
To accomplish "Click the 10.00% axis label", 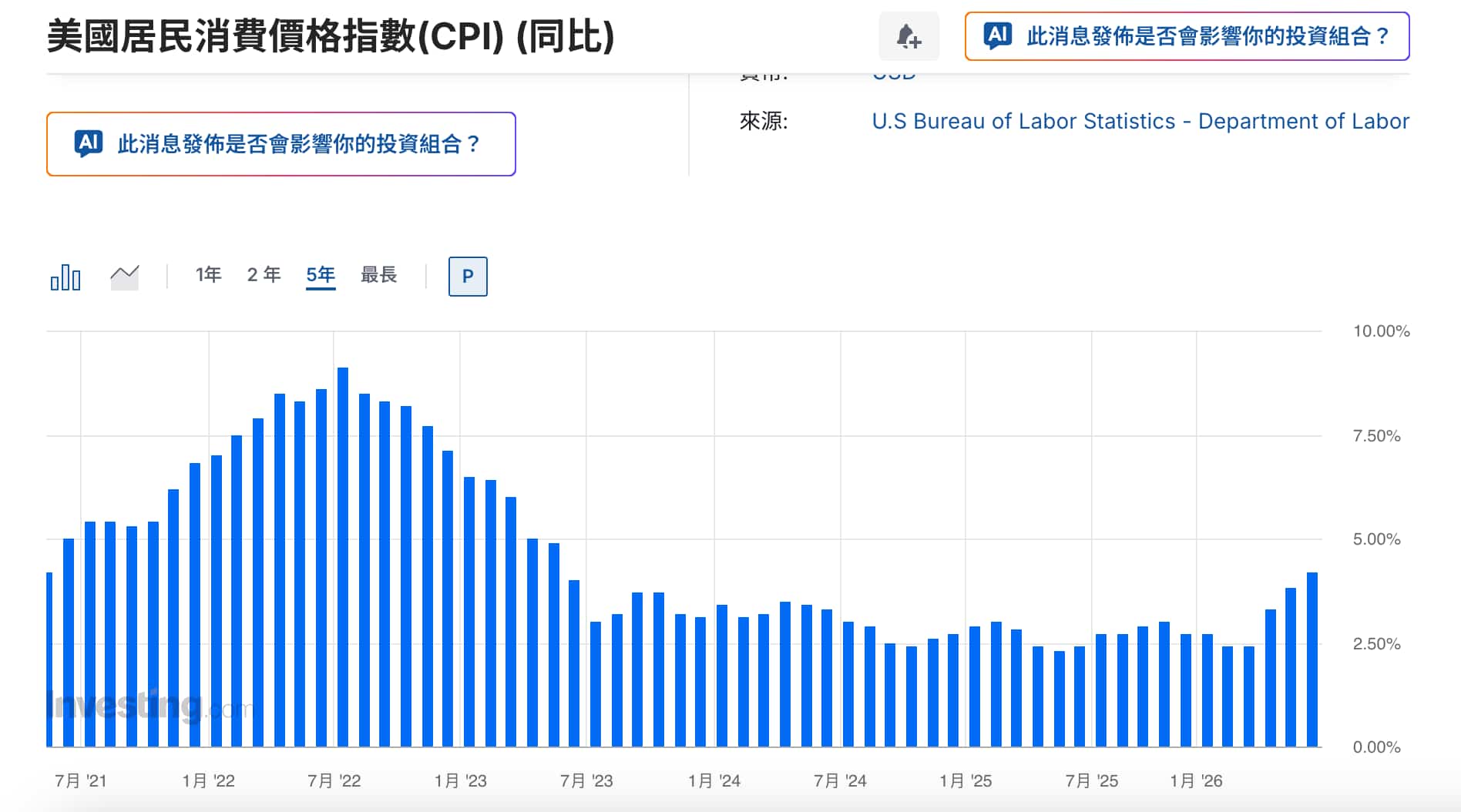I will pyautogui.click(x=1381, y=331).
